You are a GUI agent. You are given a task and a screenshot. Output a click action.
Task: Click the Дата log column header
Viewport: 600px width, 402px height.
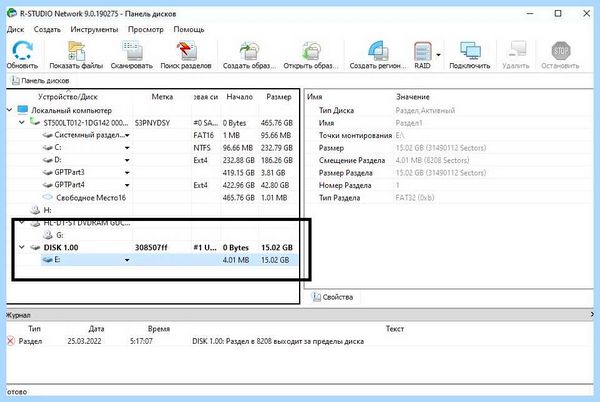click(96, 329)
